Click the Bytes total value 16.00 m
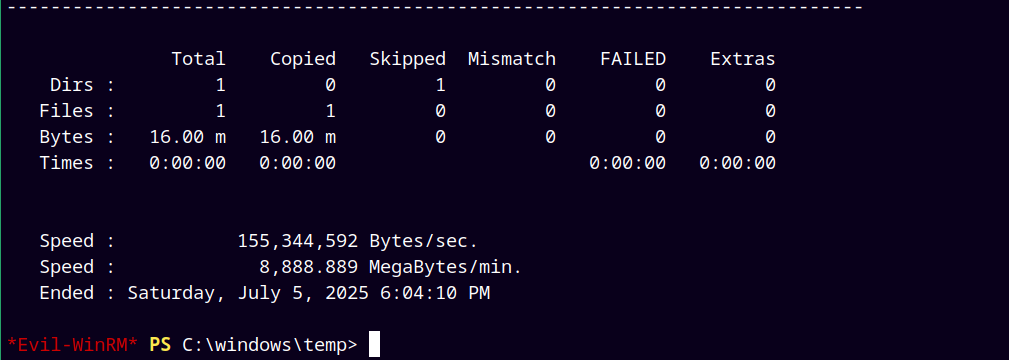The height and width of the screenshot is (360, 1009). point(188,137)
